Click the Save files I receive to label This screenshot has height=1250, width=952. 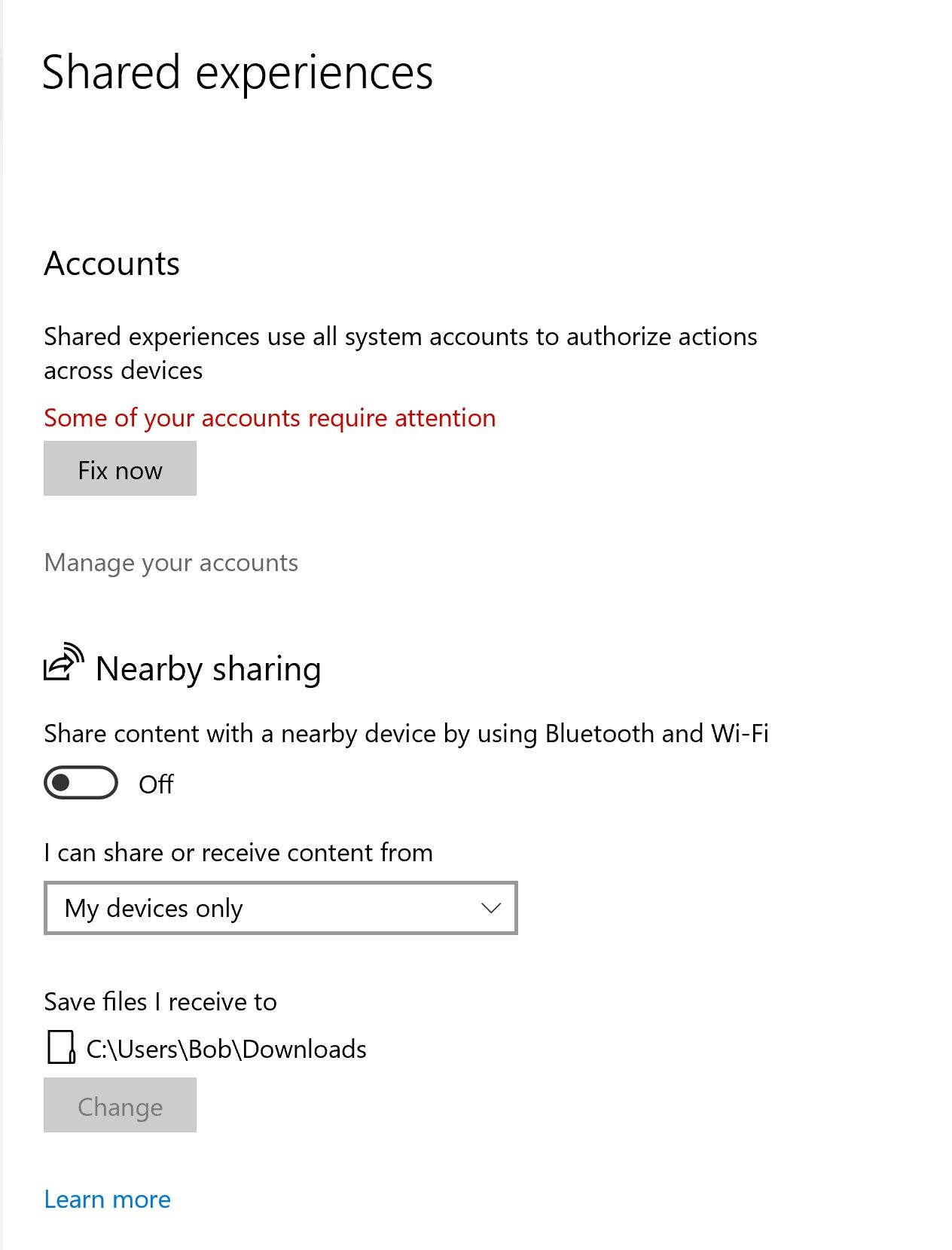[160, 1001]
